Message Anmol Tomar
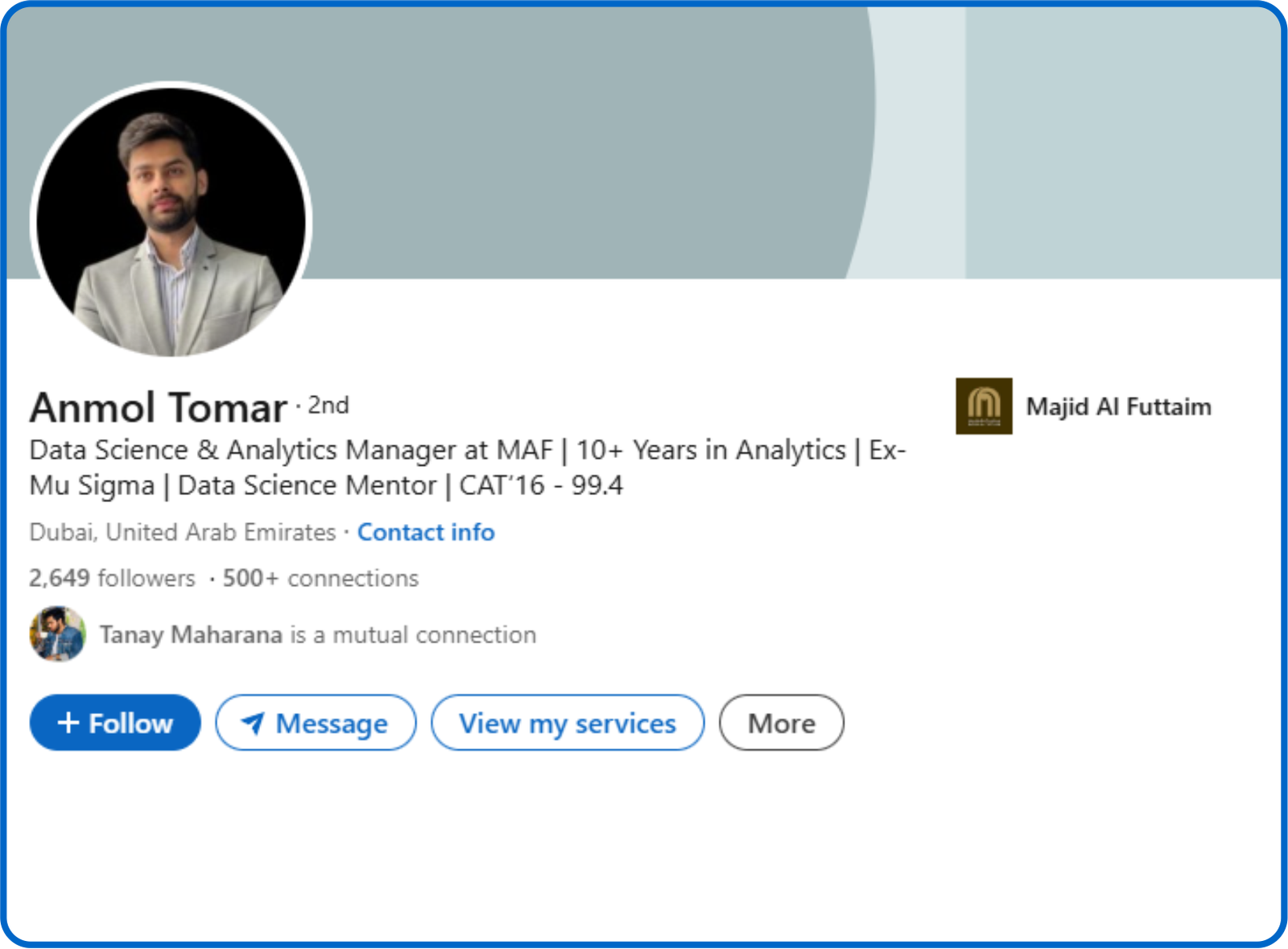 (316, 723)
